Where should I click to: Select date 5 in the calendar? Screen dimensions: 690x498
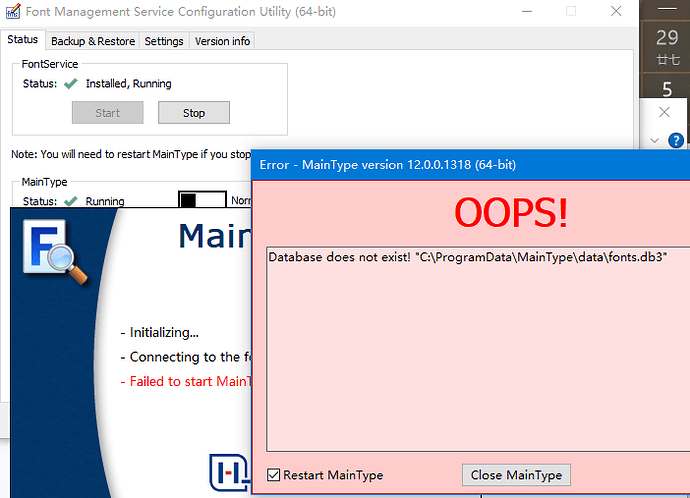pos(667,89)
